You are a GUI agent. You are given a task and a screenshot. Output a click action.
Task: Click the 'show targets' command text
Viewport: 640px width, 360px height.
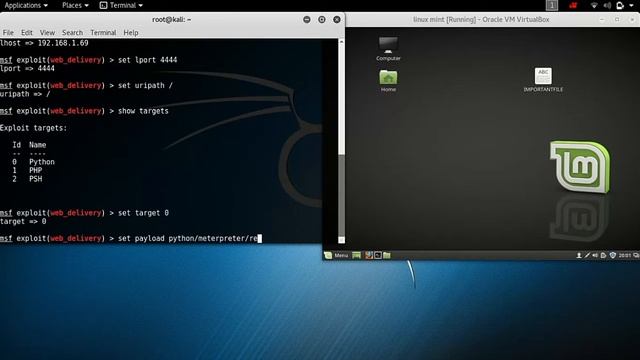click(x=143, y=111)
